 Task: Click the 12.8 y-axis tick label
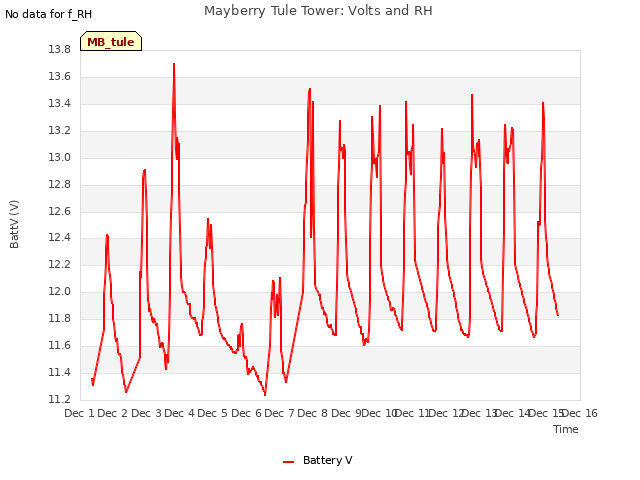pyautogui.click(x=59, y=184)
